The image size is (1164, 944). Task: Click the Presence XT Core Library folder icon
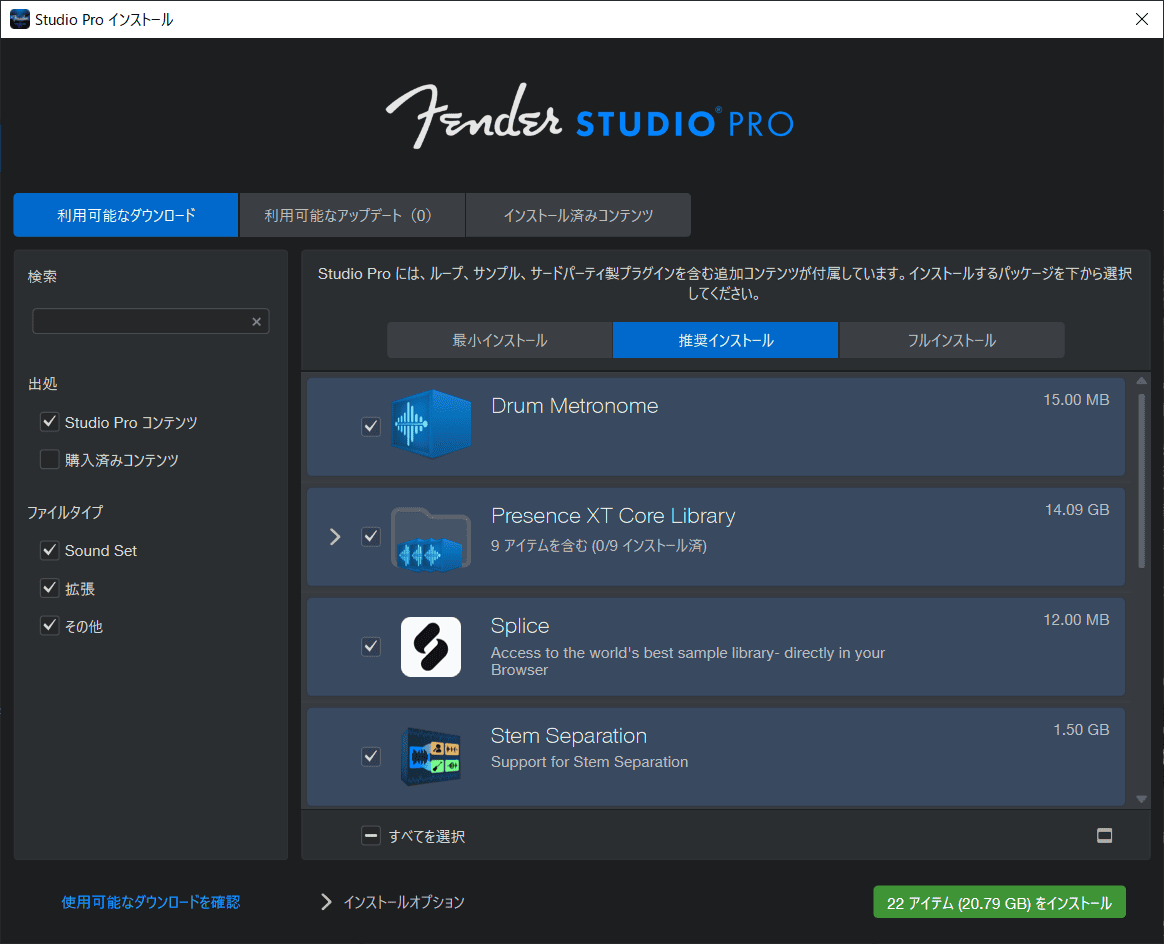(431, 537)
